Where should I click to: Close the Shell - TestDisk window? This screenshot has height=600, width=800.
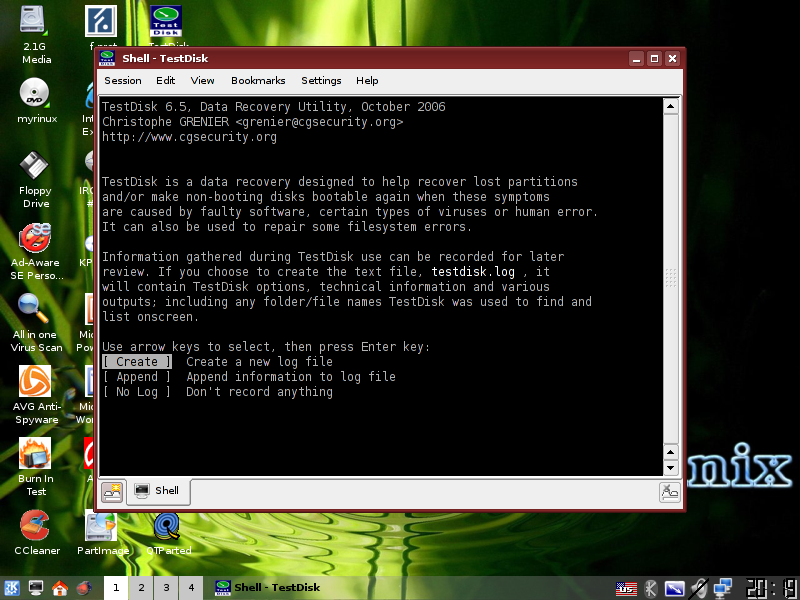[x=672, y=59]
